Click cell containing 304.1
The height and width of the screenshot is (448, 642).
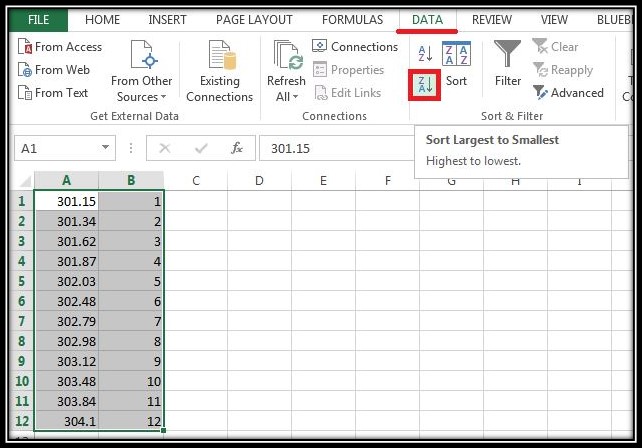coord(66,421)
